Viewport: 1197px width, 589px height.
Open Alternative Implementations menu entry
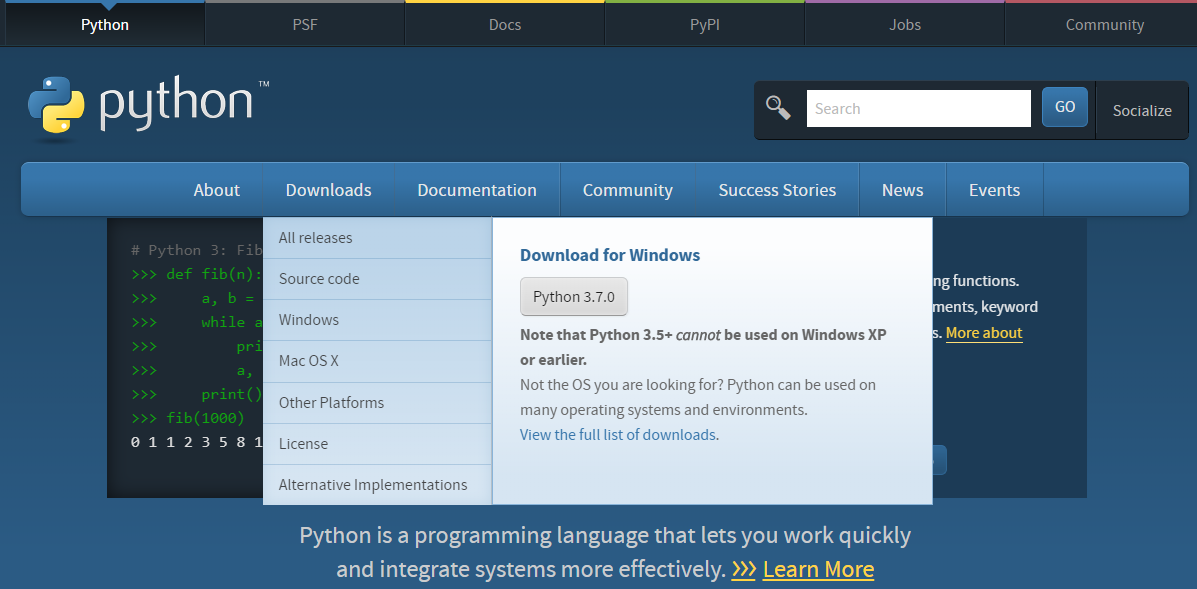(373, 485)
